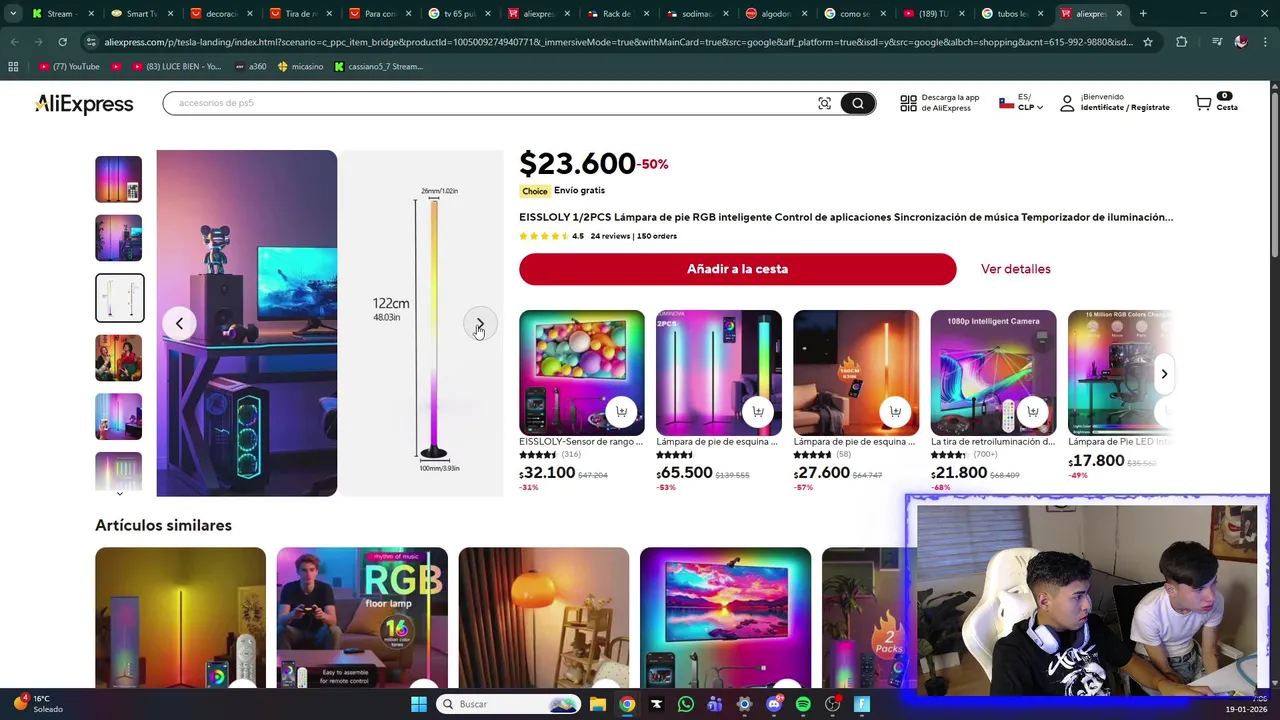Screen dimensions: 1280x720
Task: Select the white lamp dimensions thumbnail
Action: pos(119,298)
